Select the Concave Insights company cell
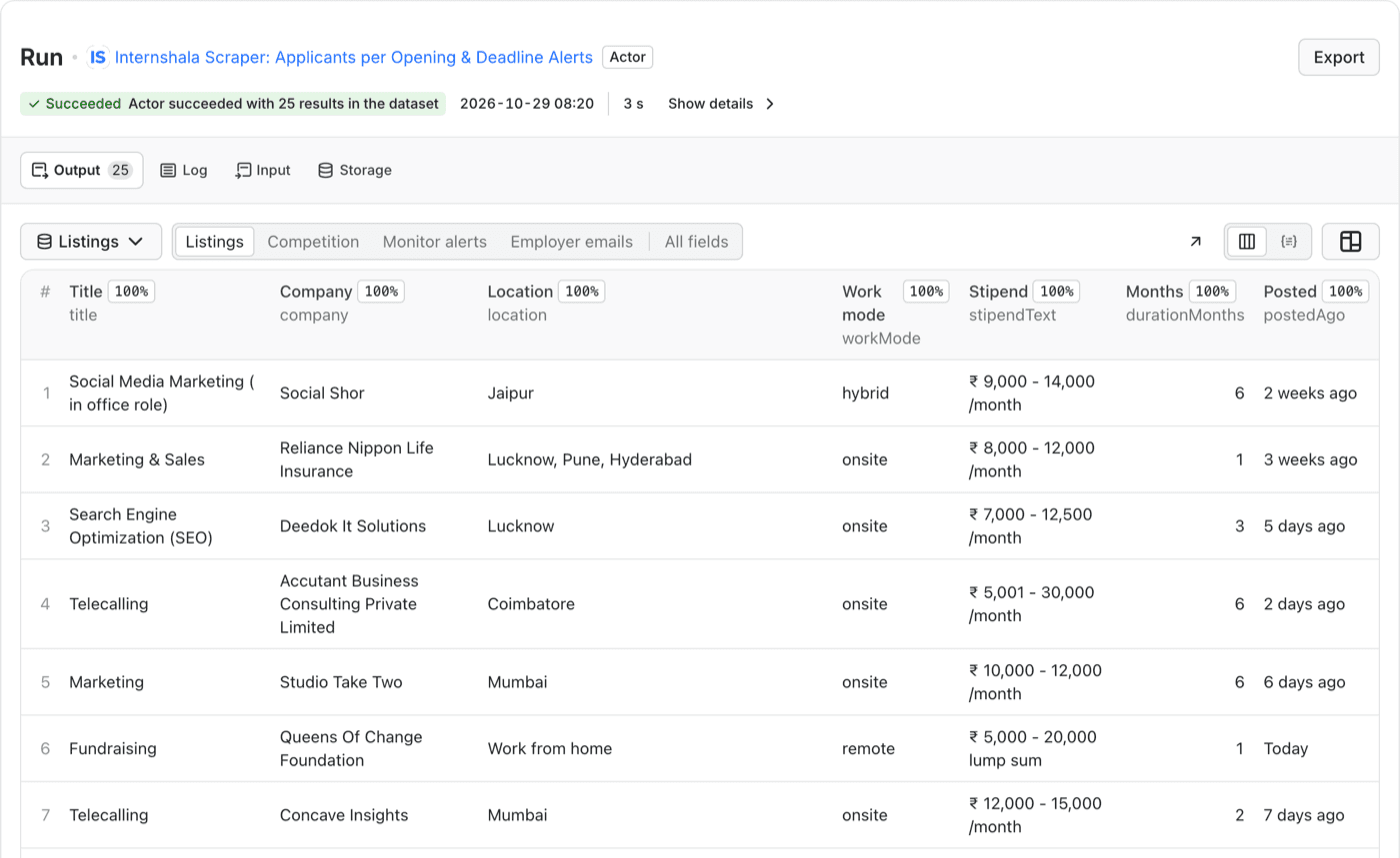This screenshot has height=858, width=1400. 344,815
